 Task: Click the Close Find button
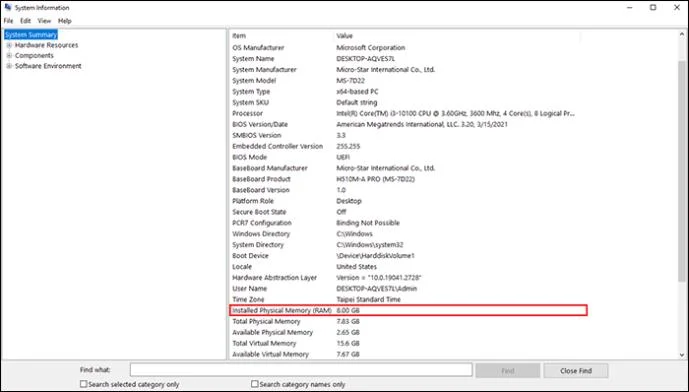point(576,370)
